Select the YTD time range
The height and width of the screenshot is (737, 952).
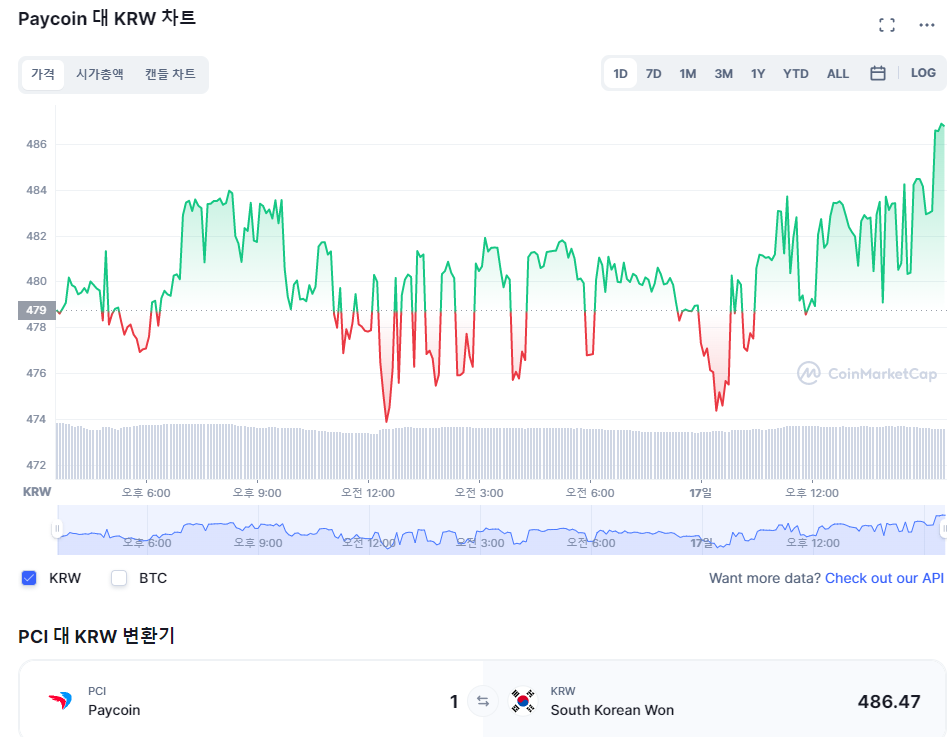tap(795, 73)
